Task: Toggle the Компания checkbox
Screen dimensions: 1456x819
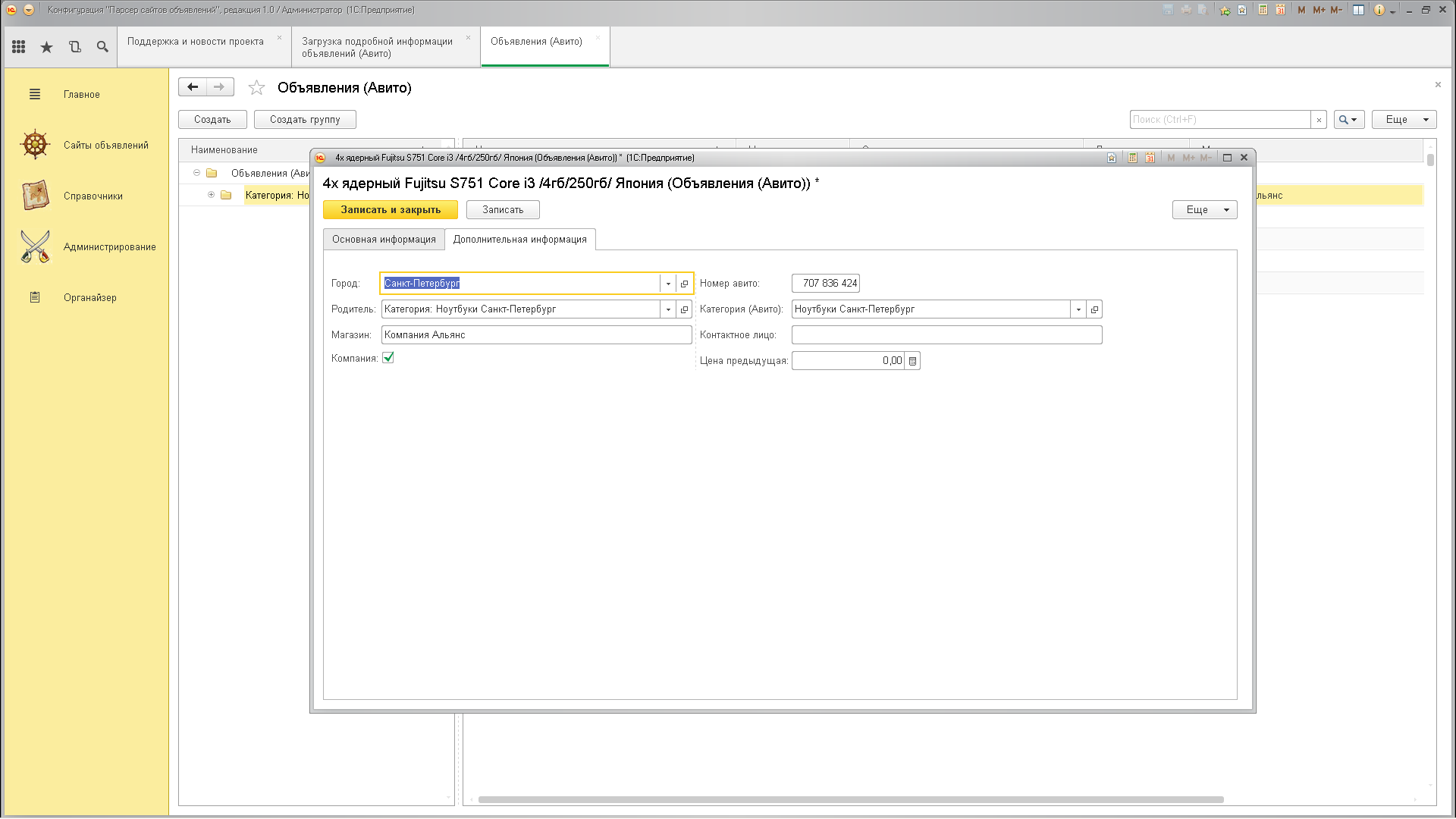Action: [x=388, y=358]
